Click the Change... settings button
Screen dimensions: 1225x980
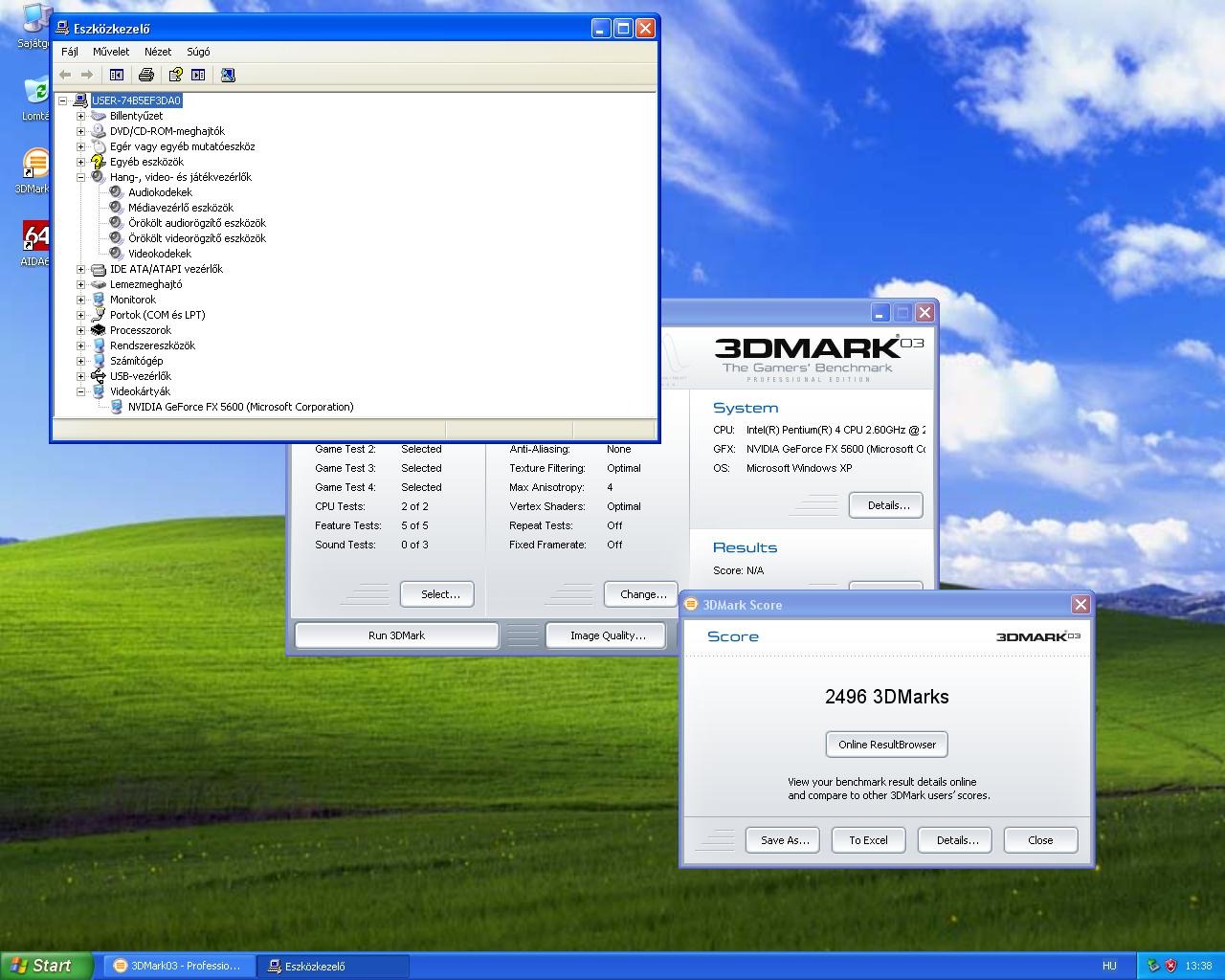(643, 594)
